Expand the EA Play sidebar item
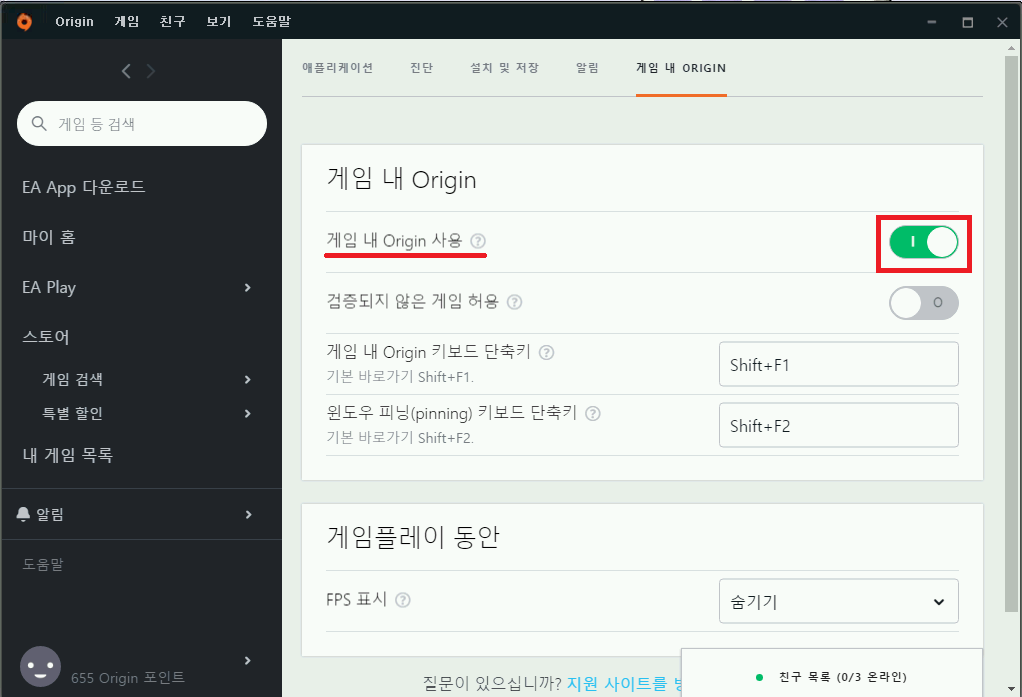 248,288
